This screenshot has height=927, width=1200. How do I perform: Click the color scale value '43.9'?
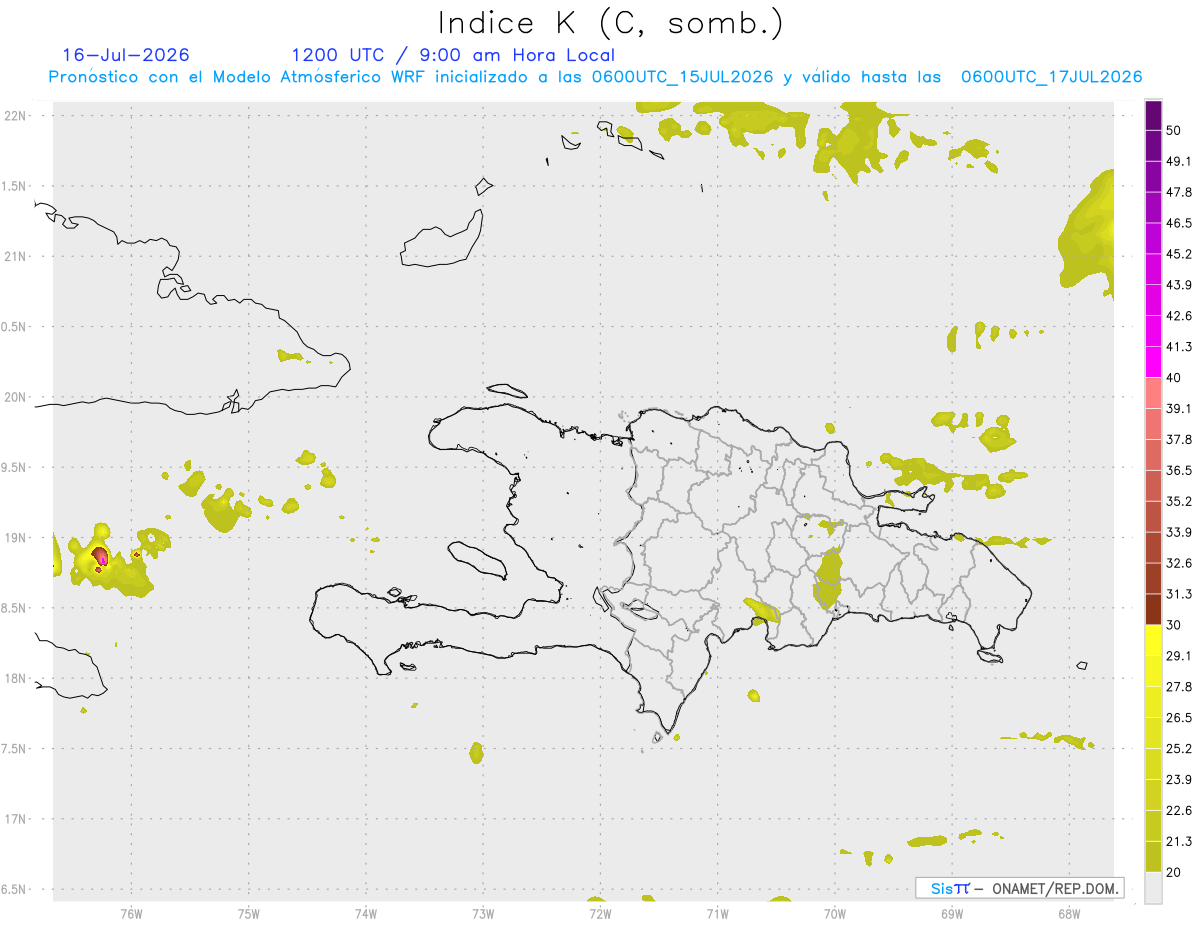[1179, 285]
